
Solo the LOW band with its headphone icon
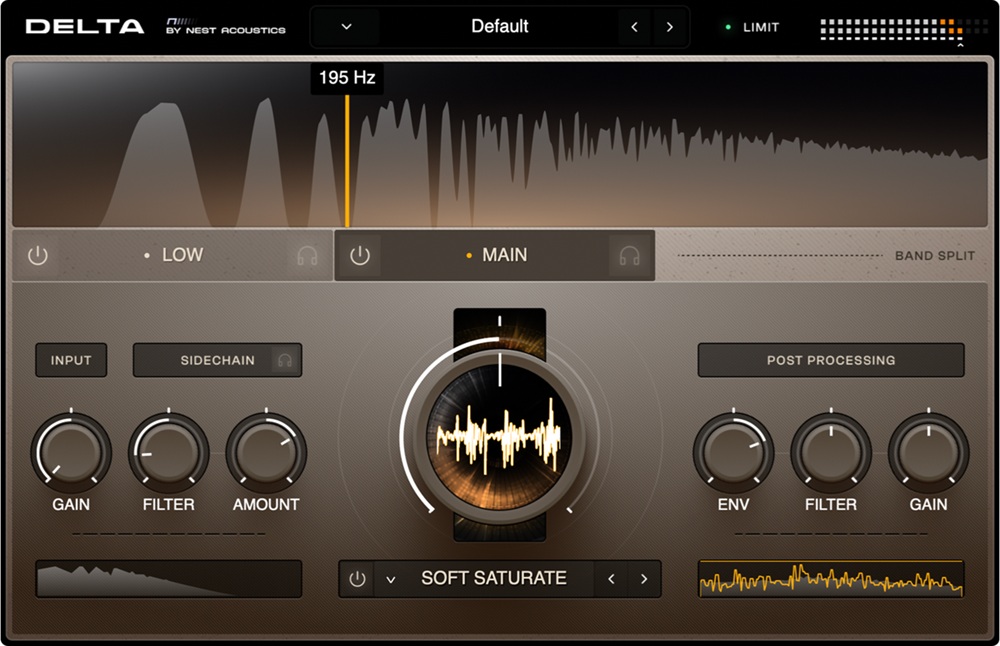(309, 255)
